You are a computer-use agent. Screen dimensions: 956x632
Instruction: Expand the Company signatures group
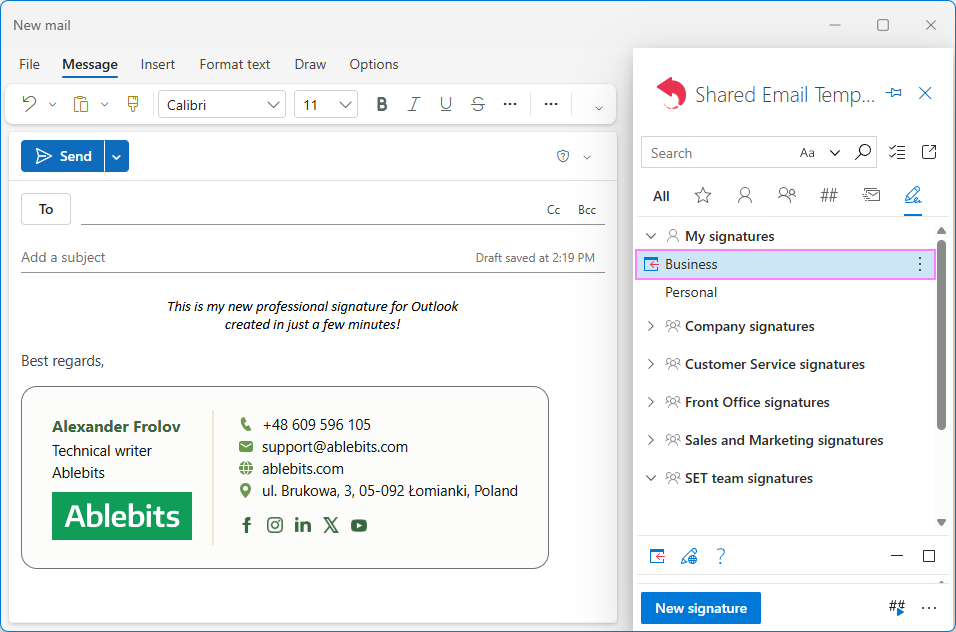coord(651,326)
